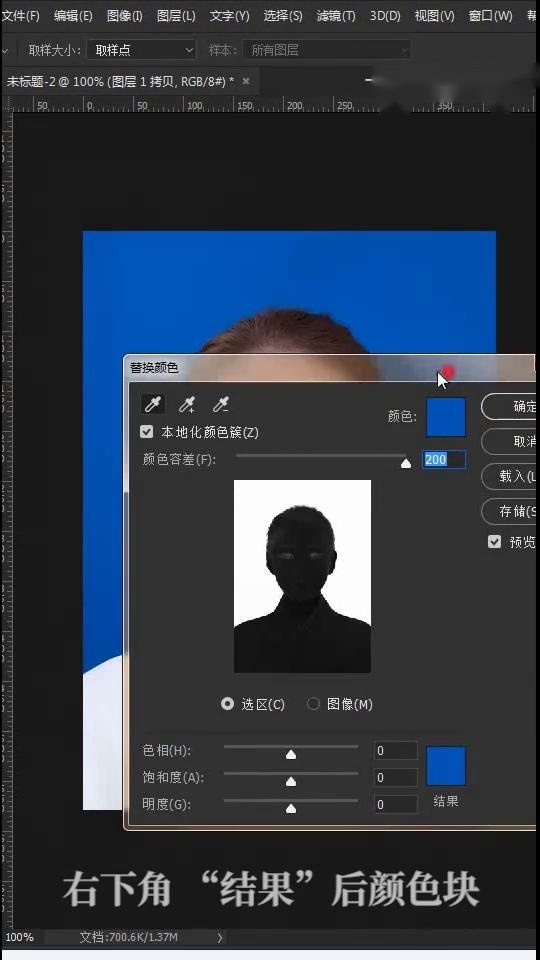Open the 样本 所有图层 dropdown

pos(326,50)
